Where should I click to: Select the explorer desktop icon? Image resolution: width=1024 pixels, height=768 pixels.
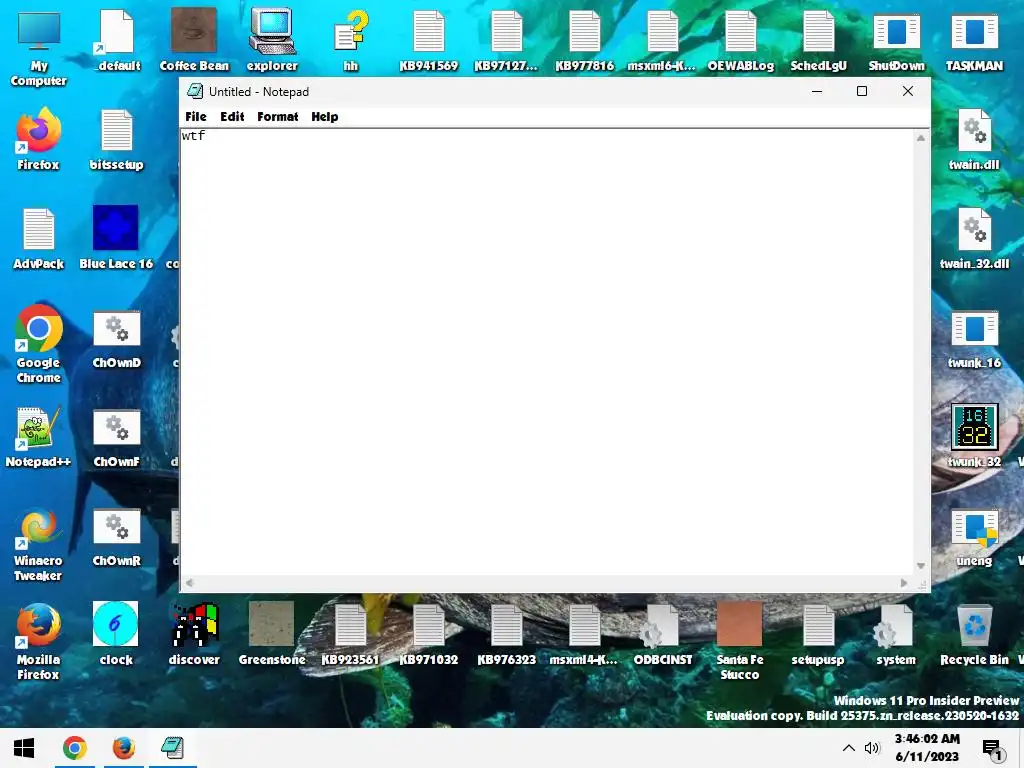272,40
